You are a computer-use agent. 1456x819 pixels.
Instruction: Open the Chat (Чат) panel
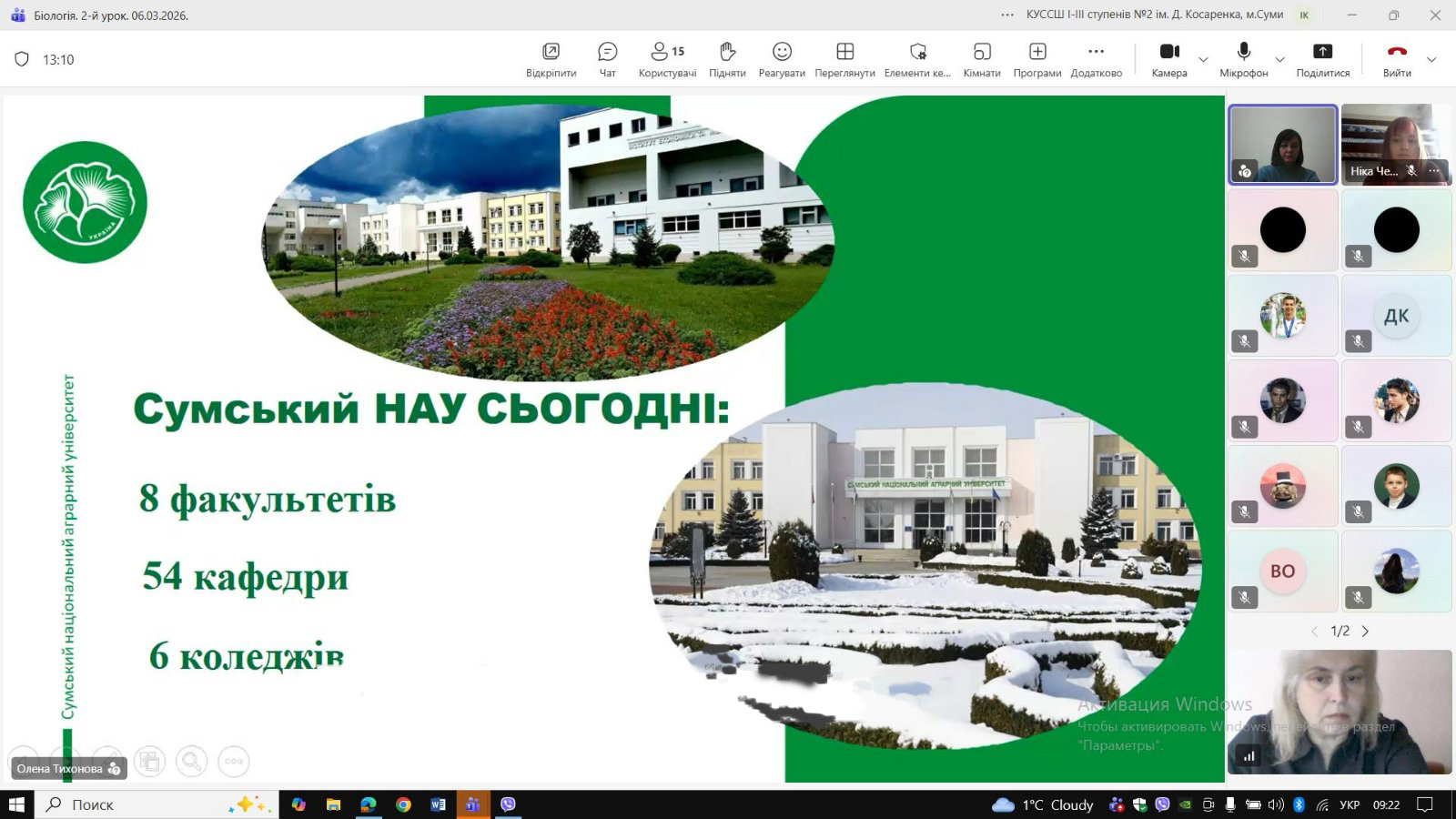(x=607, y=59)
